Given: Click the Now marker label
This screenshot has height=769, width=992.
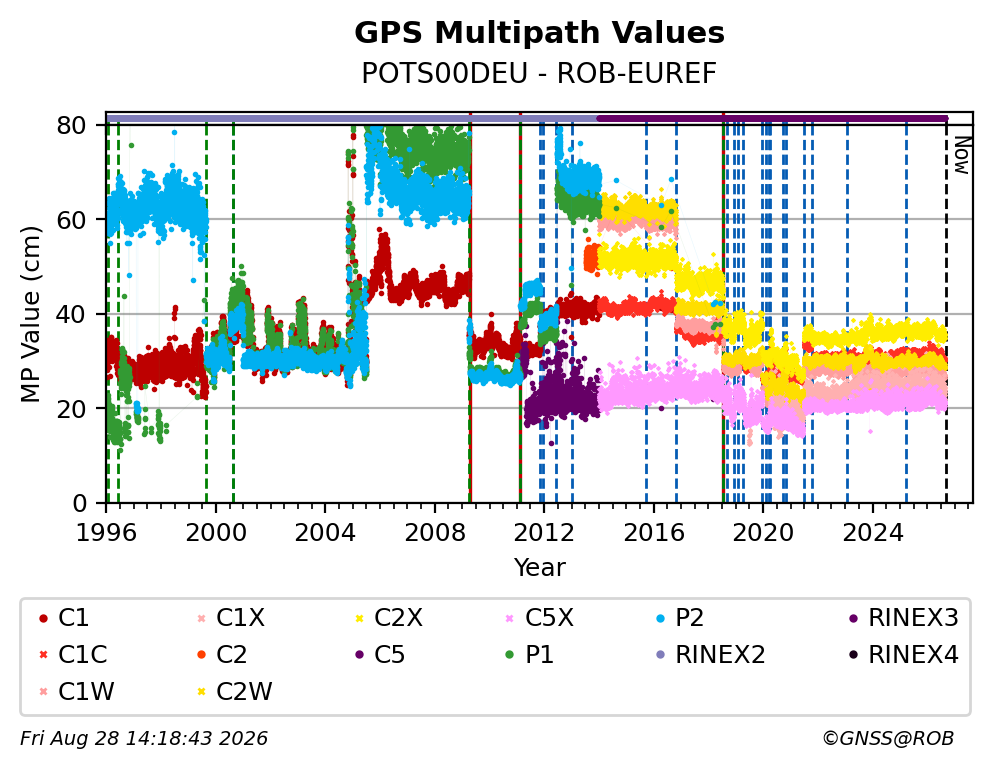Looking at the screenshot, I should (962, 156).
